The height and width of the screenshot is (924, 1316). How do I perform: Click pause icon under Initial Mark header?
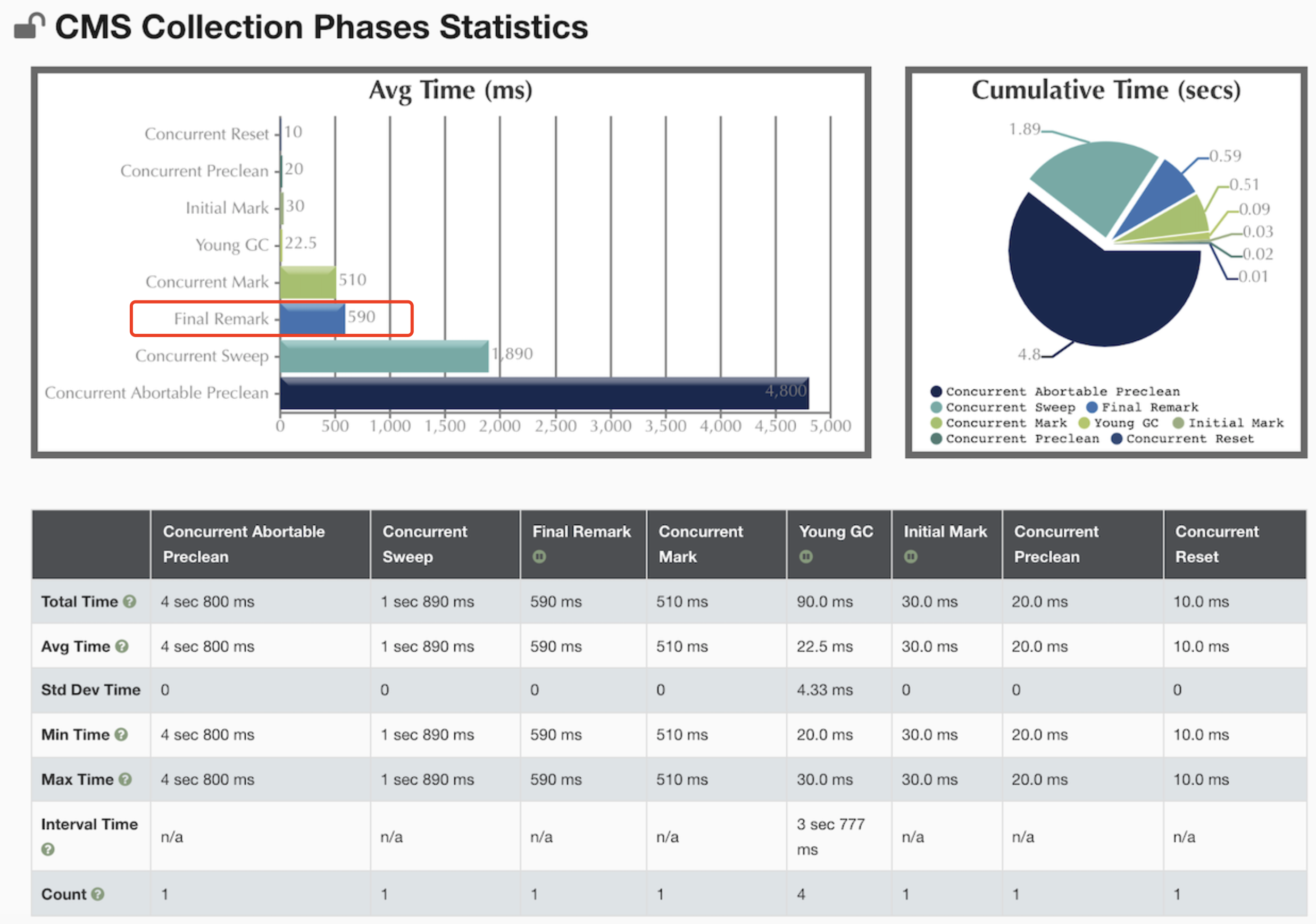910,556
